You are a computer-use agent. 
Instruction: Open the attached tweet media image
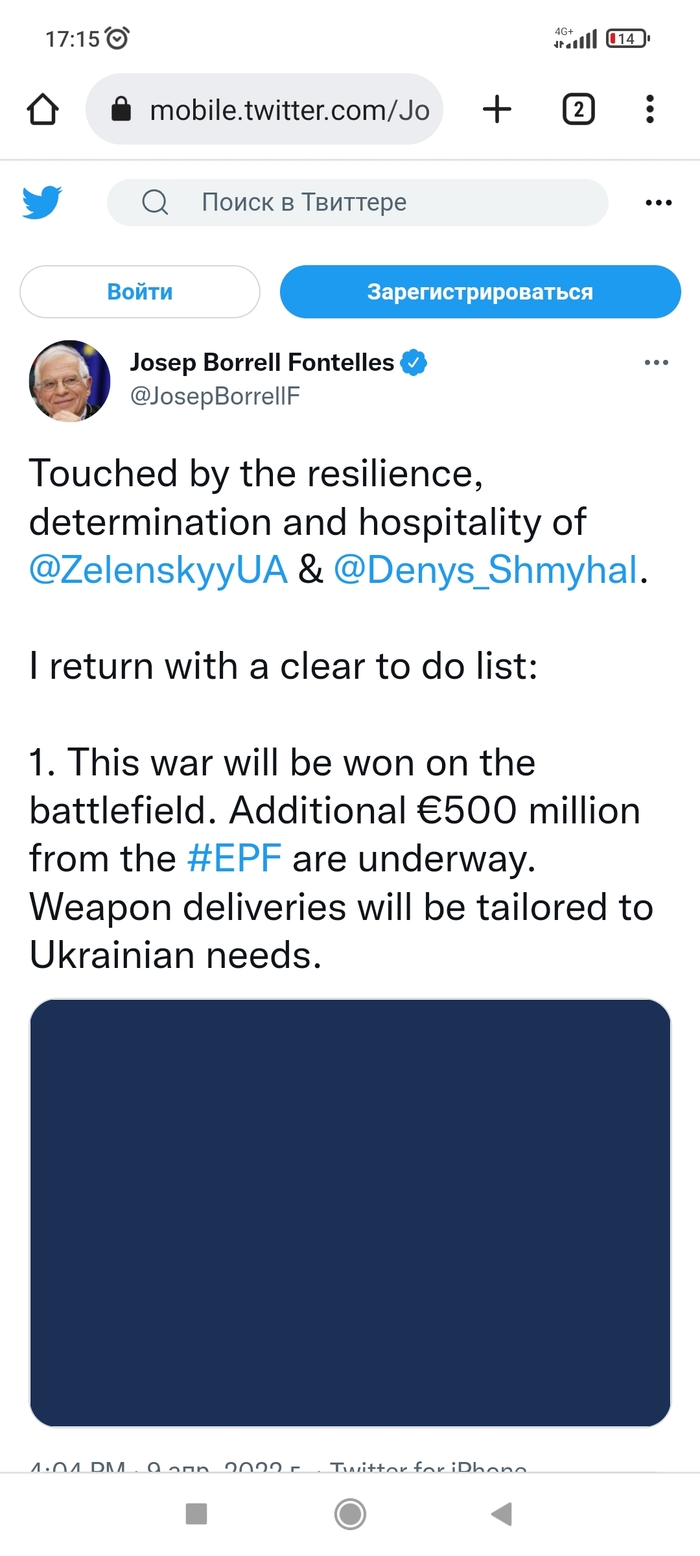[350, 1212]
